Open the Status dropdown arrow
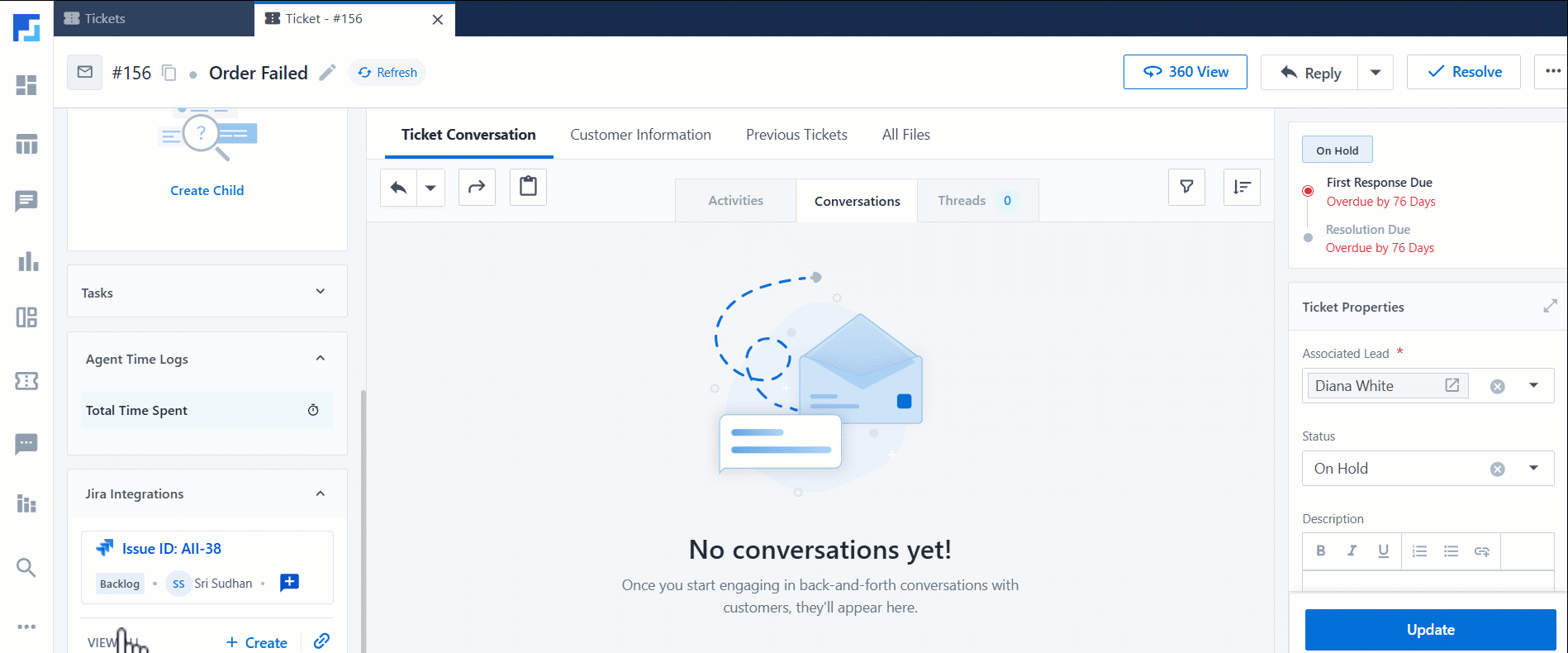Screen dimensions: 1568x653 1533,468
